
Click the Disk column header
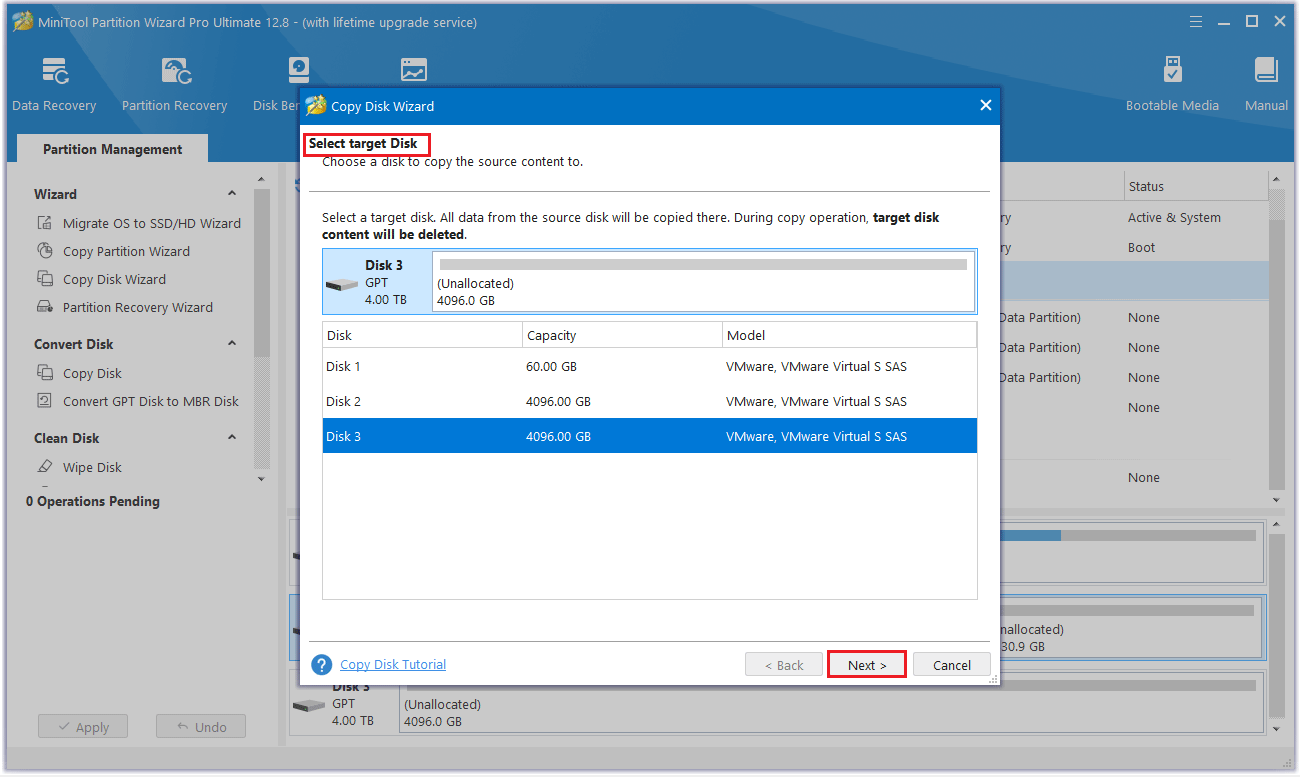(422, 335)
